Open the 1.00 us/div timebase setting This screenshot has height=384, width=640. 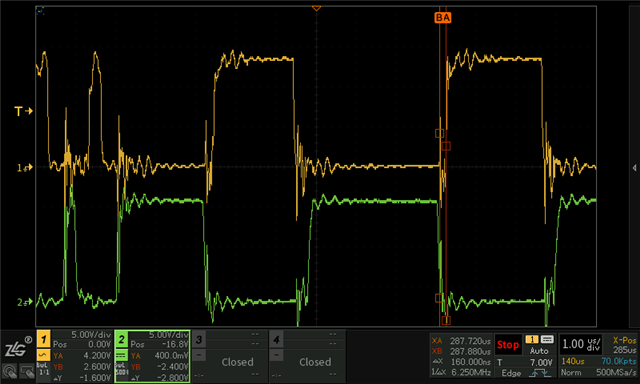(582, 344)
